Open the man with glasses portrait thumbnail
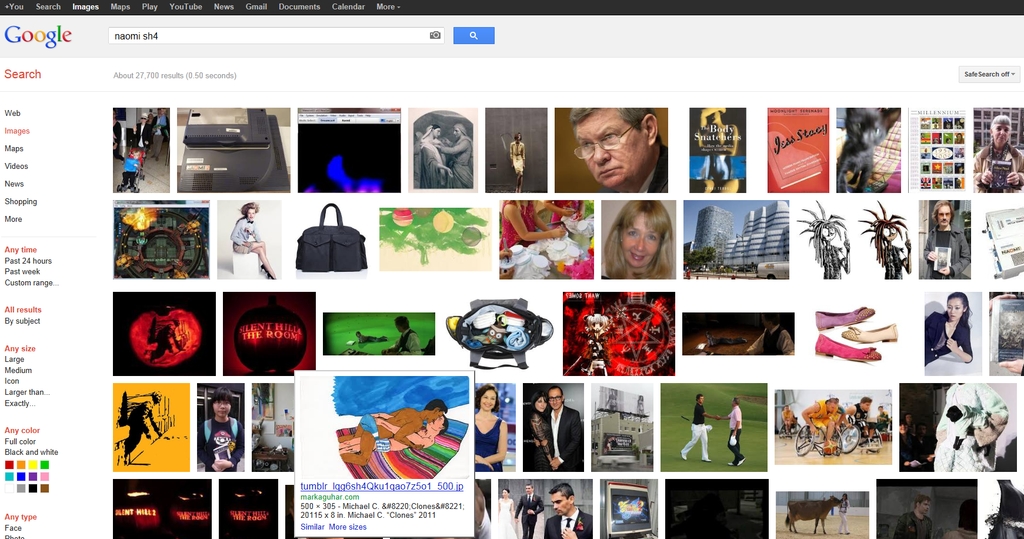Screen dimensions: 1024x539 click(x=611, y=150)
